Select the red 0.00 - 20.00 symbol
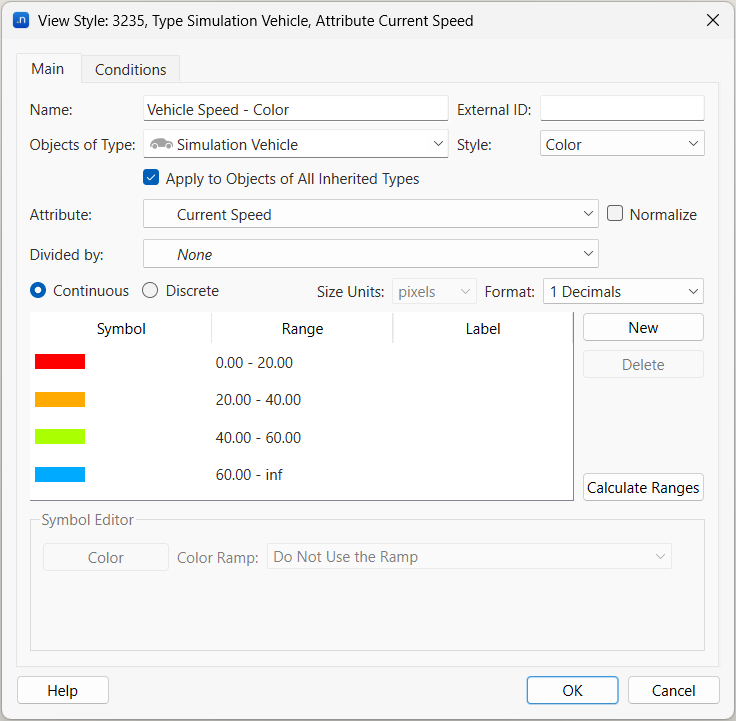The width and height of the screenshot is (736, 721). (60, 362)
